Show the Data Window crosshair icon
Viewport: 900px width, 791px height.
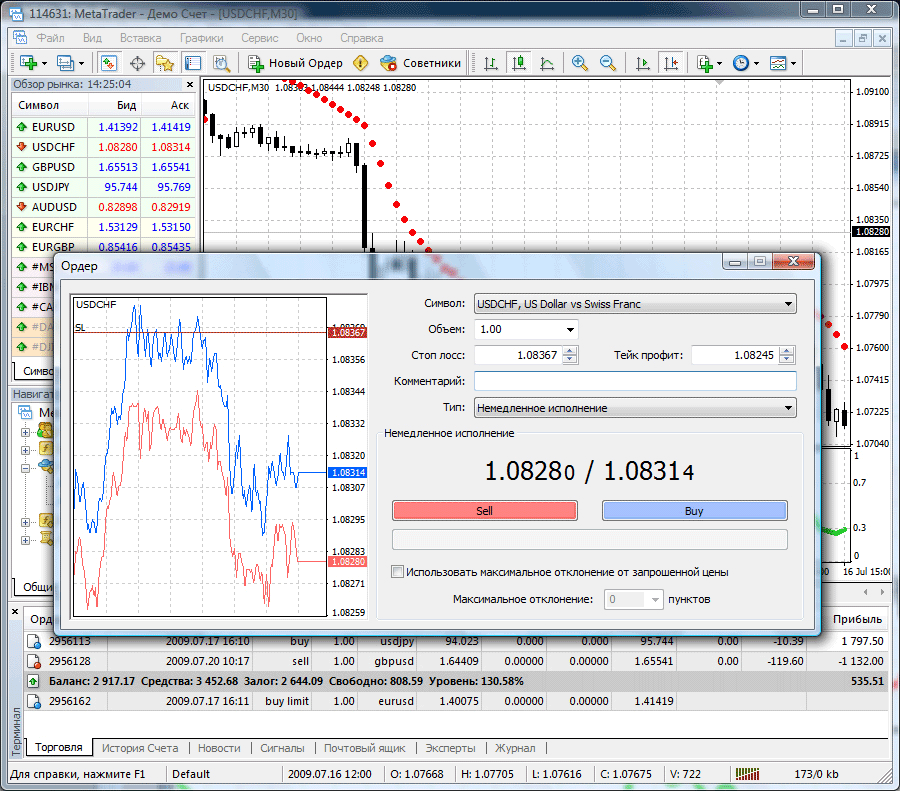137,63
